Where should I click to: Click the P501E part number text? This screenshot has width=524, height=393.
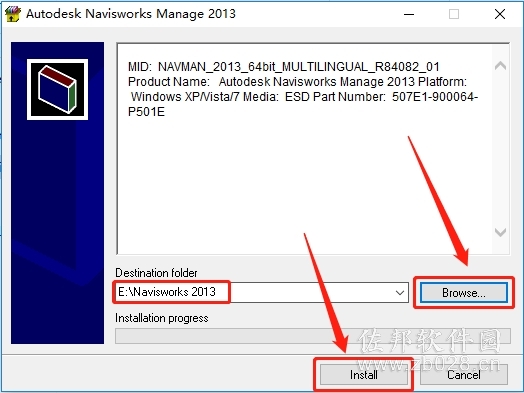(146, 112)
